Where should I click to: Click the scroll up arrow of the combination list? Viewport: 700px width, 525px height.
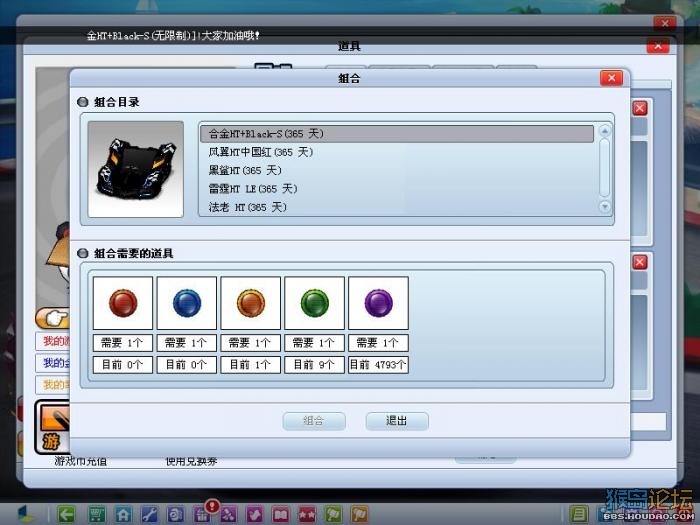tap(604, 131)
